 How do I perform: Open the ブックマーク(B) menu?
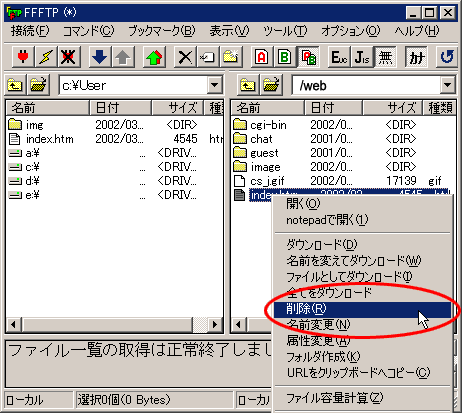(162, 31)
